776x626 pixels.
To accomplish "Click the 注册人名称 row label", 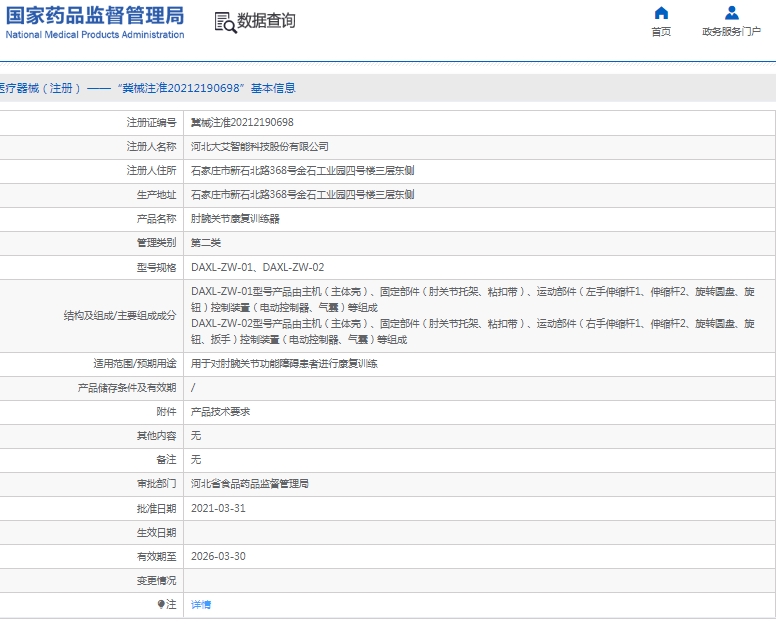I will coord(151,146).
